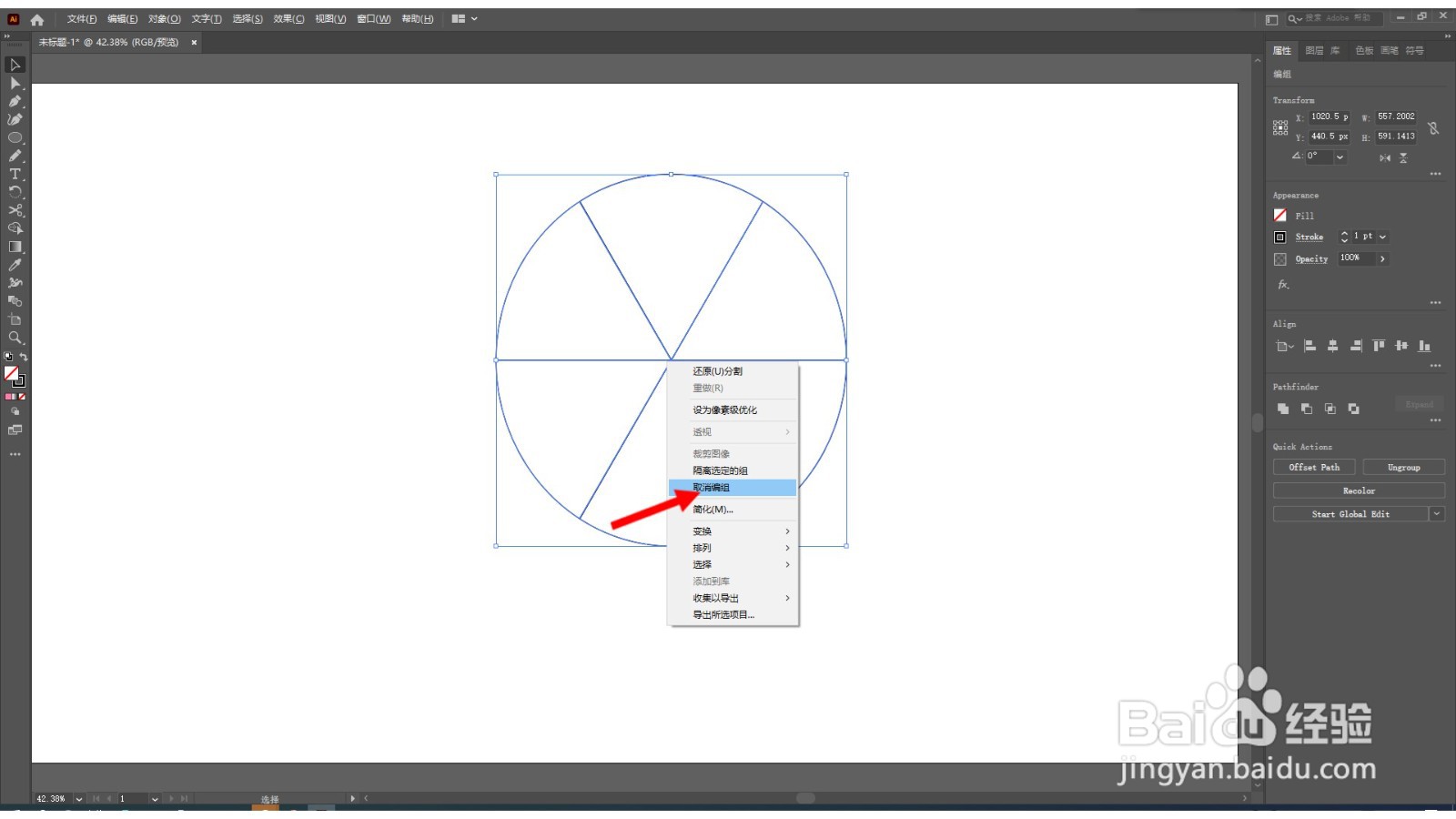This screenshot has height=819, width=1456.
Task: Expand the 排列 submenu in context menu
Action: click(x=733, y=548)
